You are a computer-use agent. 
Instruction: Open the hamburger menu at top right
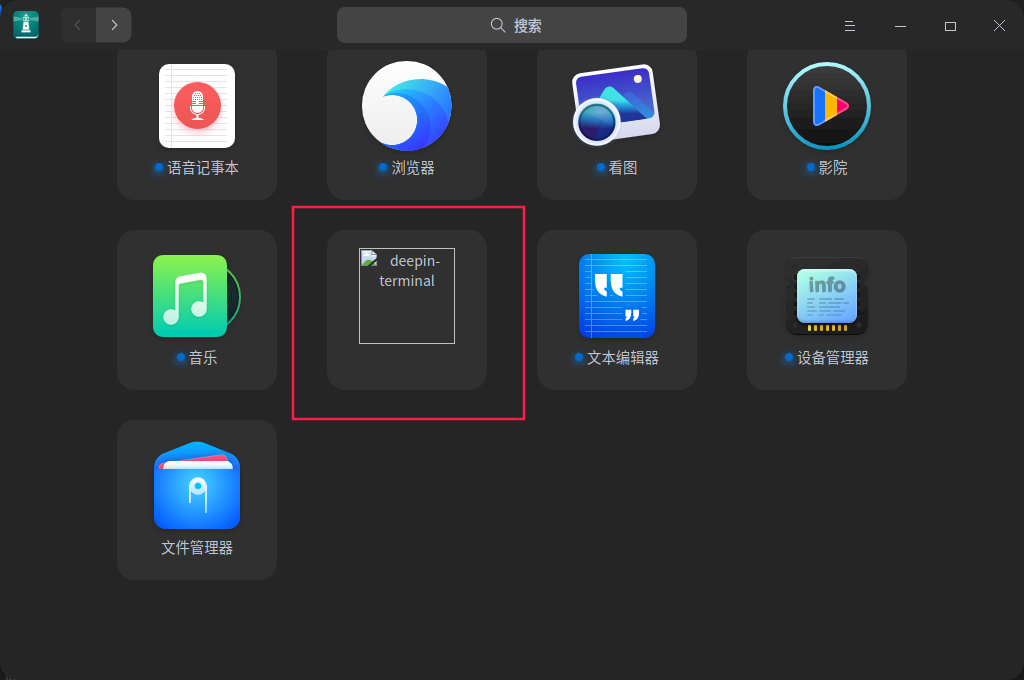click(849, 25)
